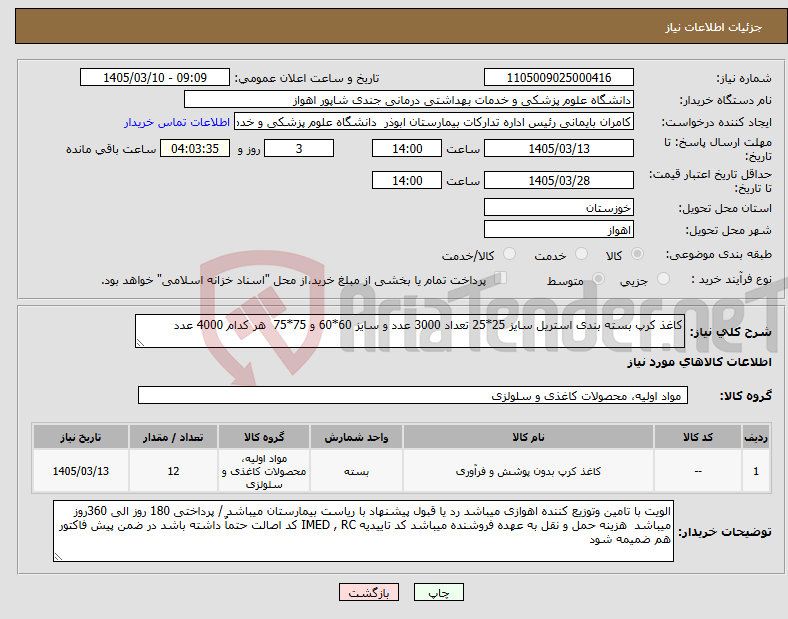Click the شماره نیاز field 1105009025000416

coord(558,77)
